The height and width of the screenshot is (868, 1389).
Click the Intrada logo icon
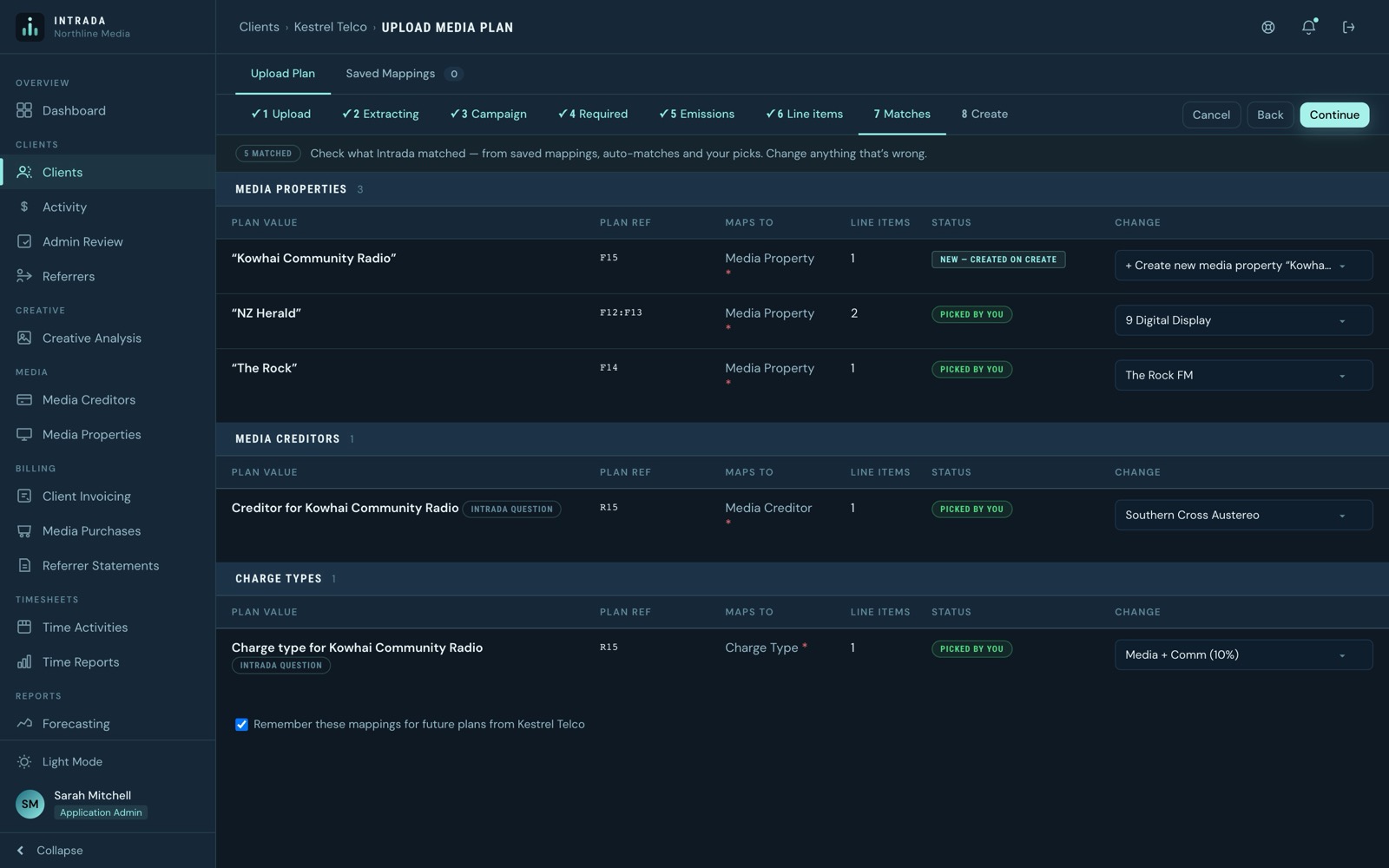click(x=30, y=27)
